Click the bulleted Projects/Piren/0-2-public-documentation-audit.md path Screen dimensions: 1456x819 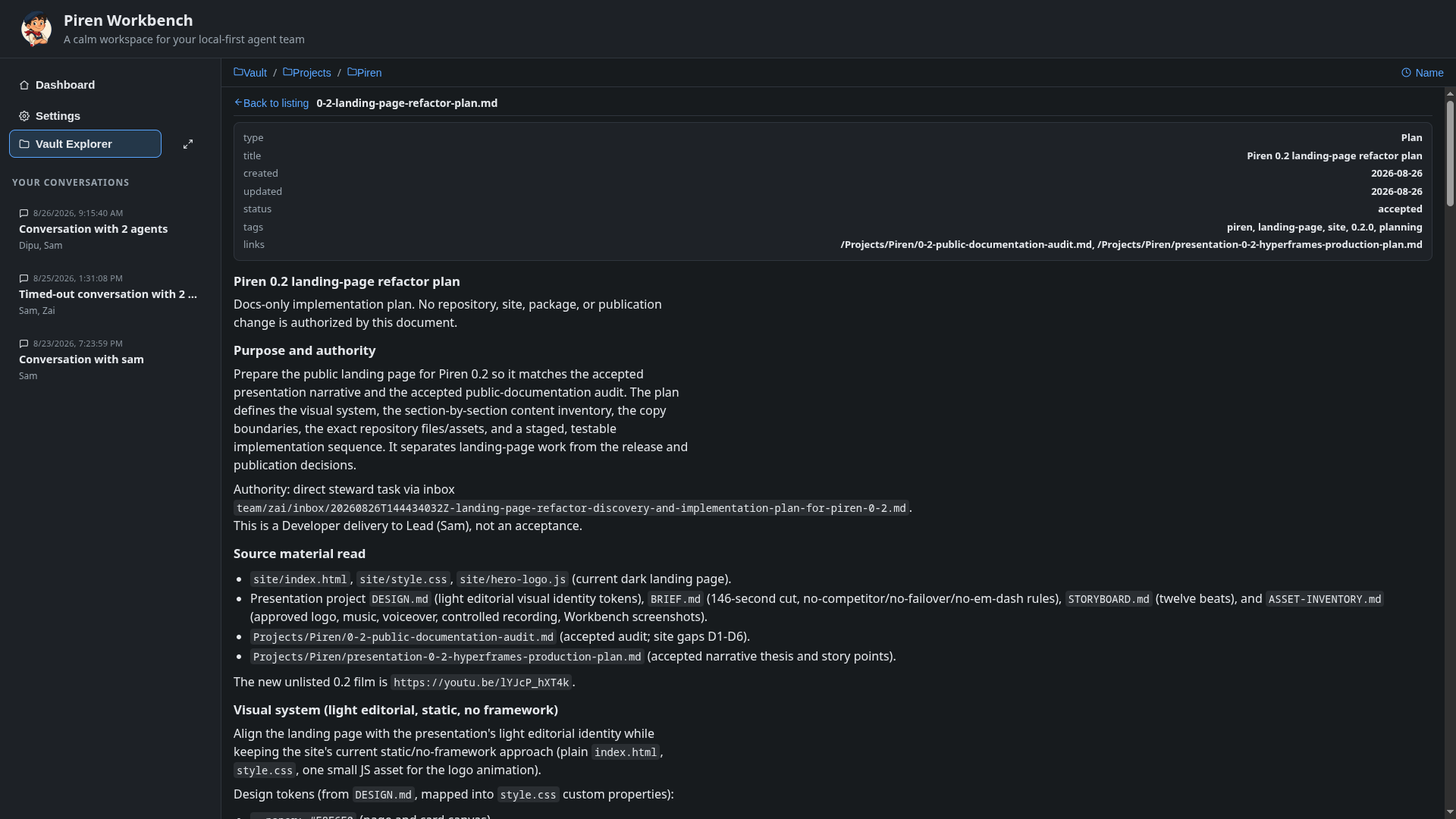[403, 637]
